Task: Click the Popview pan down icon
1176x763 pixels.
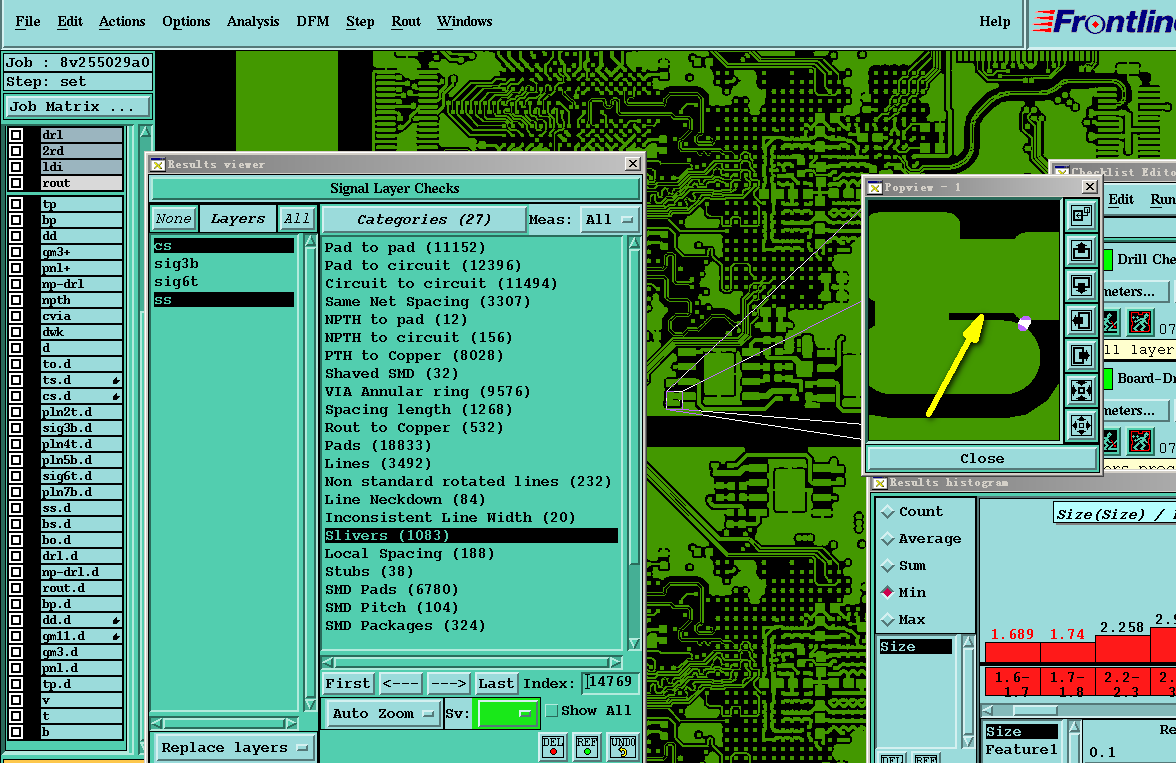Action: [x=1081, y=286]
